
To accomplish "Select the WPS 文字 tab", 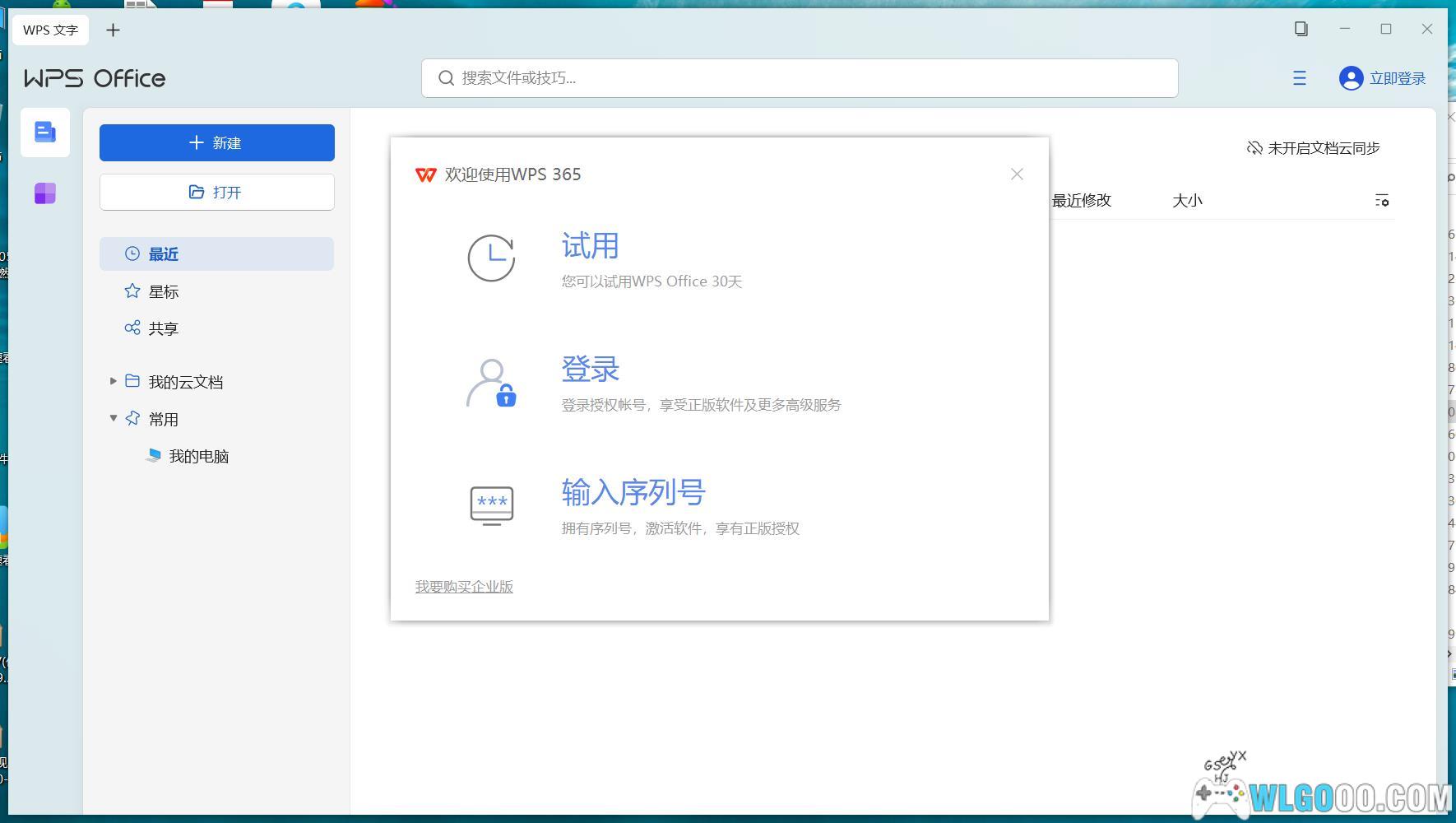I will tap(50, 30).
